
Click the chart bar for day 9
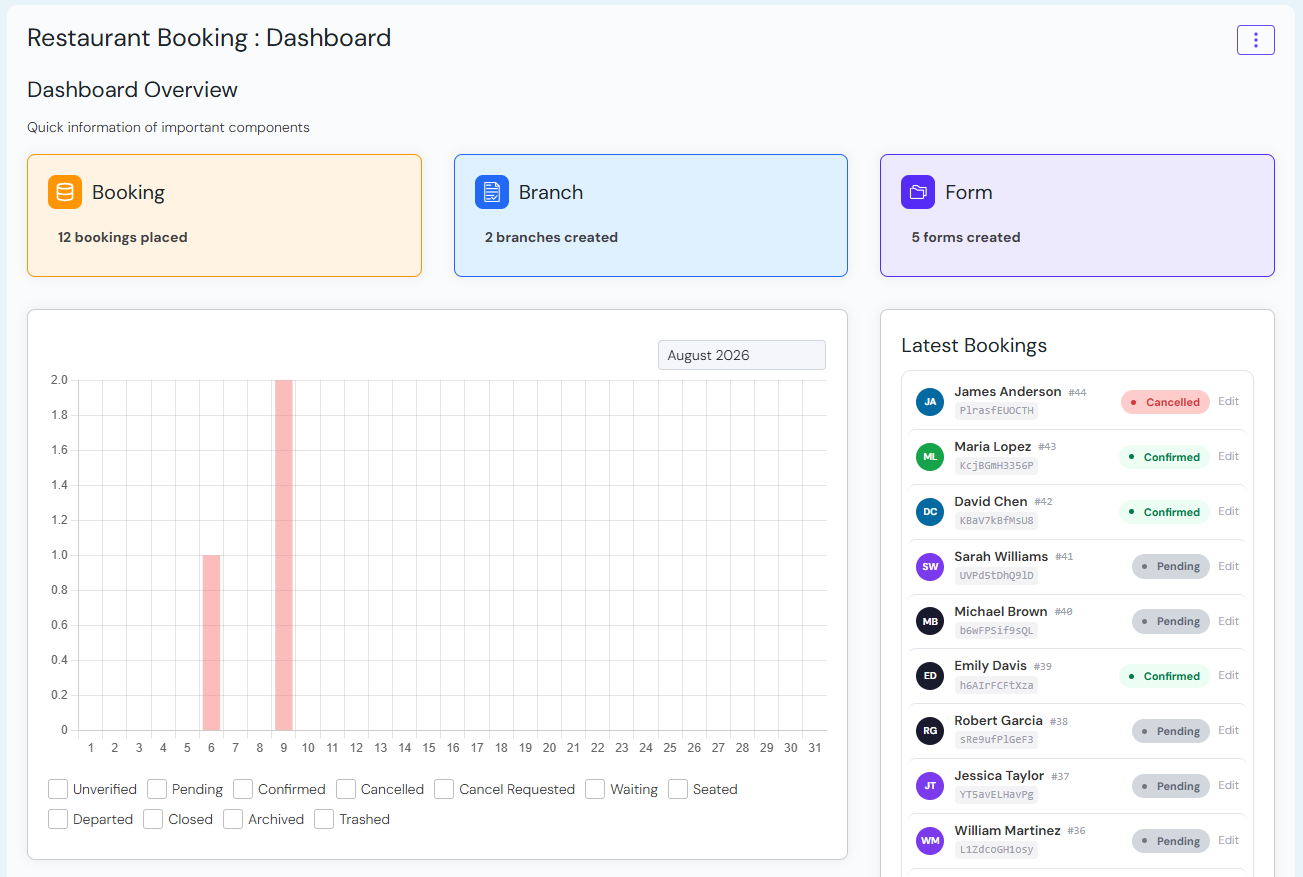tap(284, 555)
